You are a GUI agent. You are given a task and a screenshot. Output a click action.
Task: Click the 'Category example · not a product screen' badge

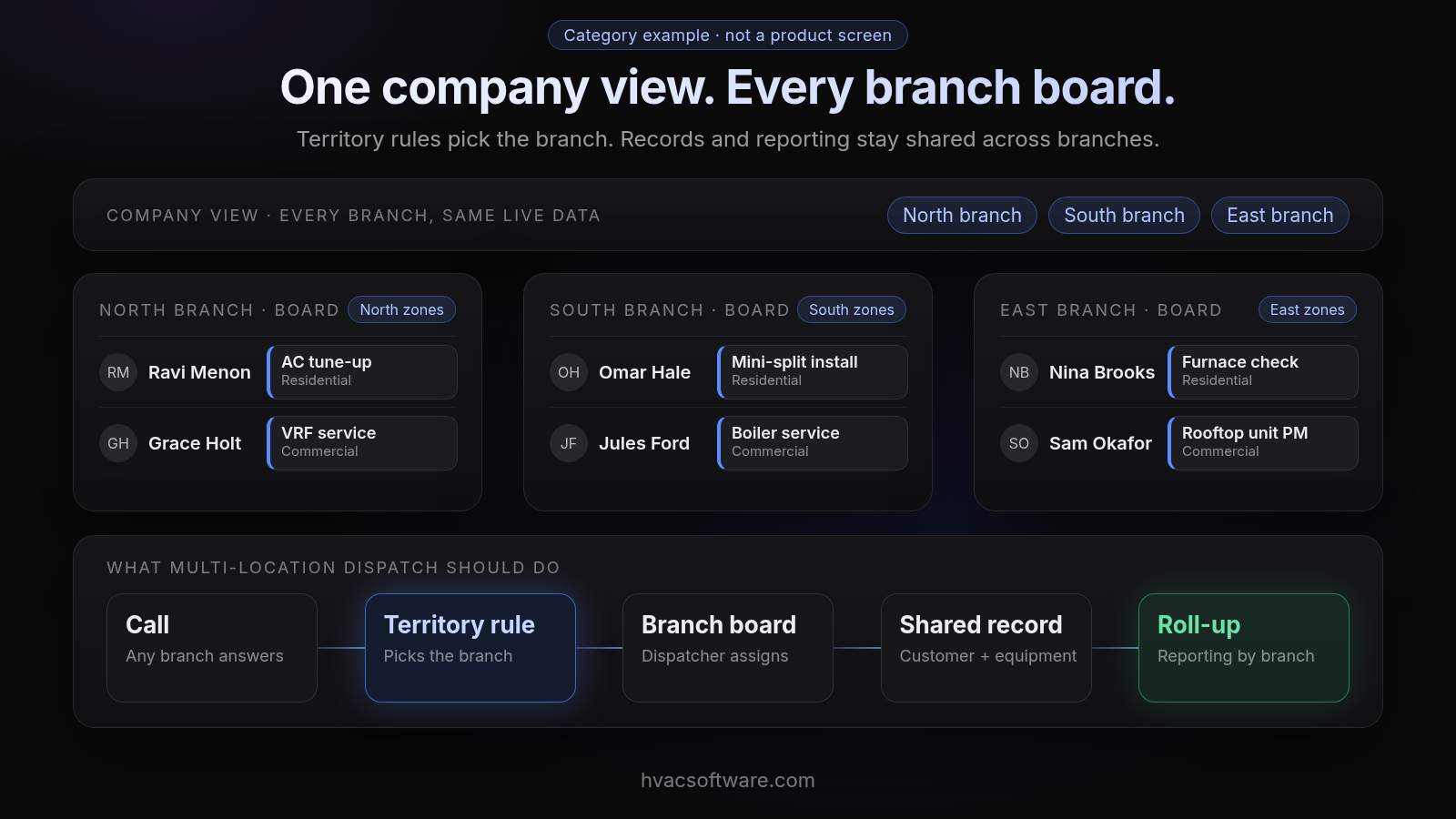pyautogui.click(x=728, y=35)
